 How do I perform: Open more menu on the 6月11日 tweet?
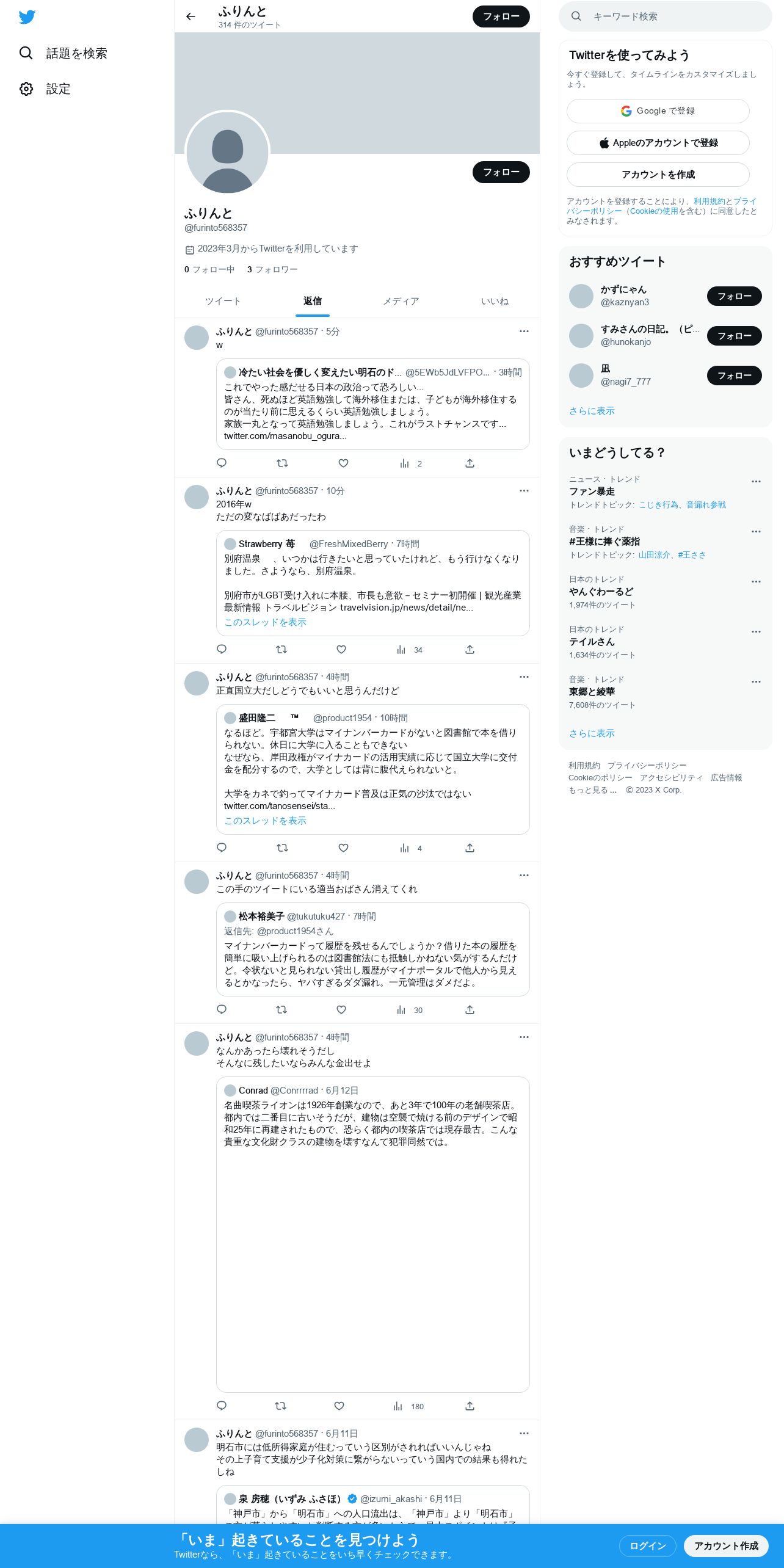pos(524,1433)
